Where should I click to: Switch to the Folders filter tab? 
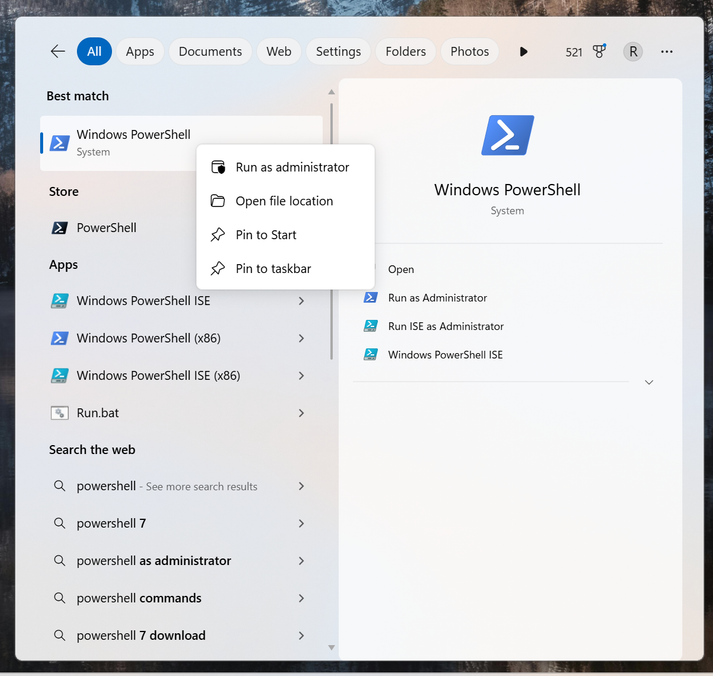406,51
